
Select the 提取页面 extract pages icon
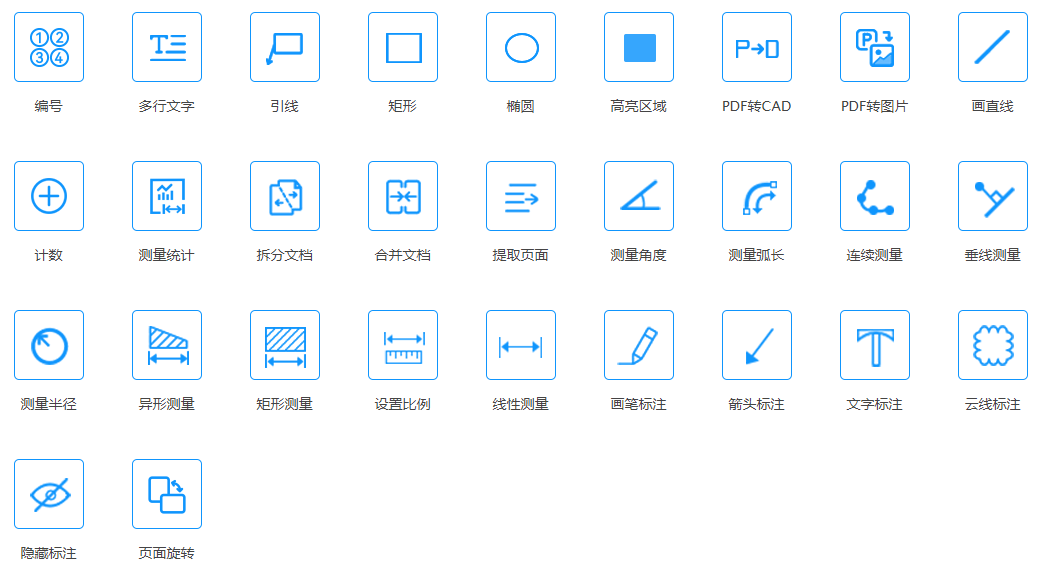[x=521, y=196]
